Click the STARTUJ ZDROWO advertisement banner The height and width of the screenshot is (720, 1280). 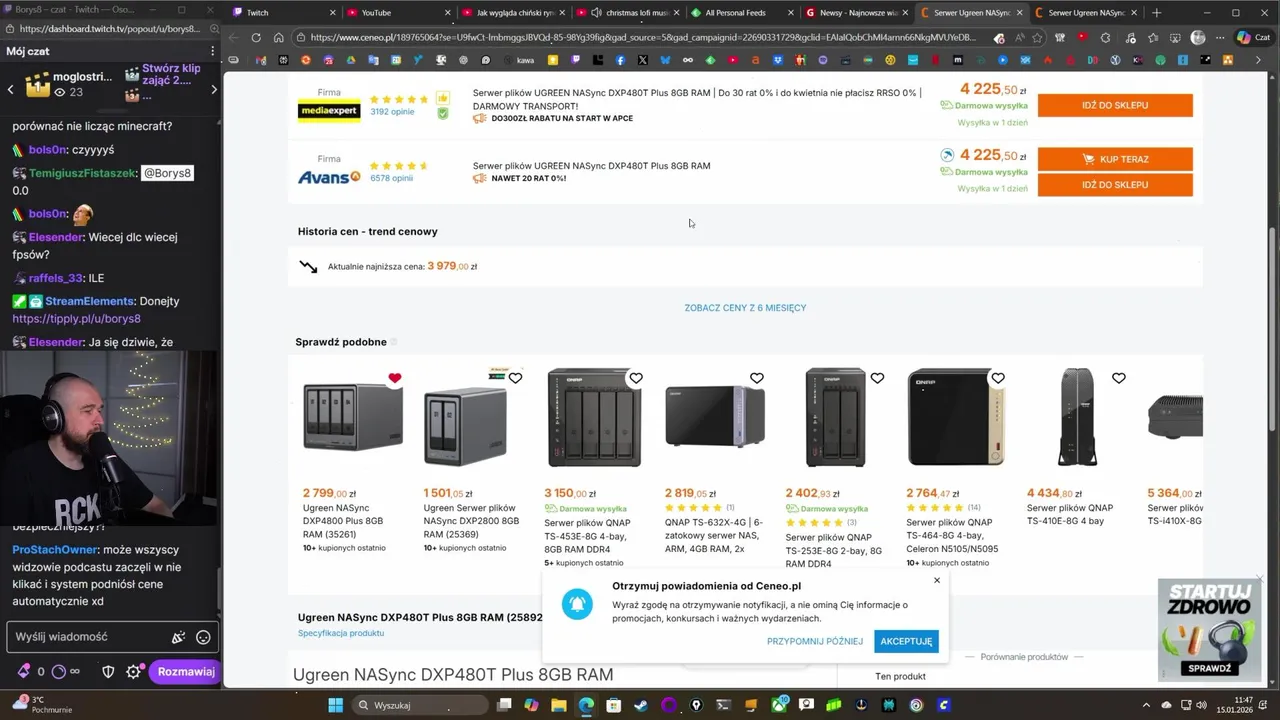pyautogui.click(x=1210, y=630)
